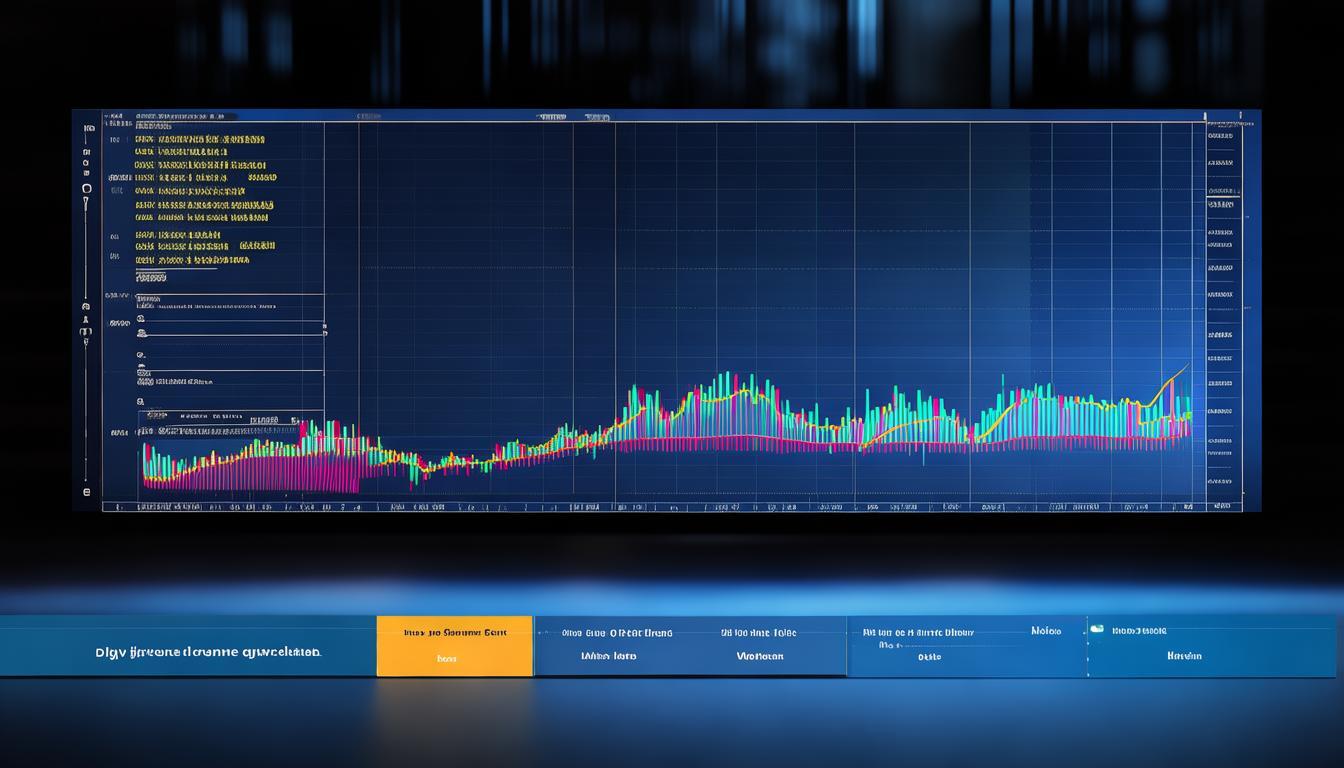Click the large circle icon on left toolbar
Viewport: 1344px width, 768px height.
pos(87,188)
